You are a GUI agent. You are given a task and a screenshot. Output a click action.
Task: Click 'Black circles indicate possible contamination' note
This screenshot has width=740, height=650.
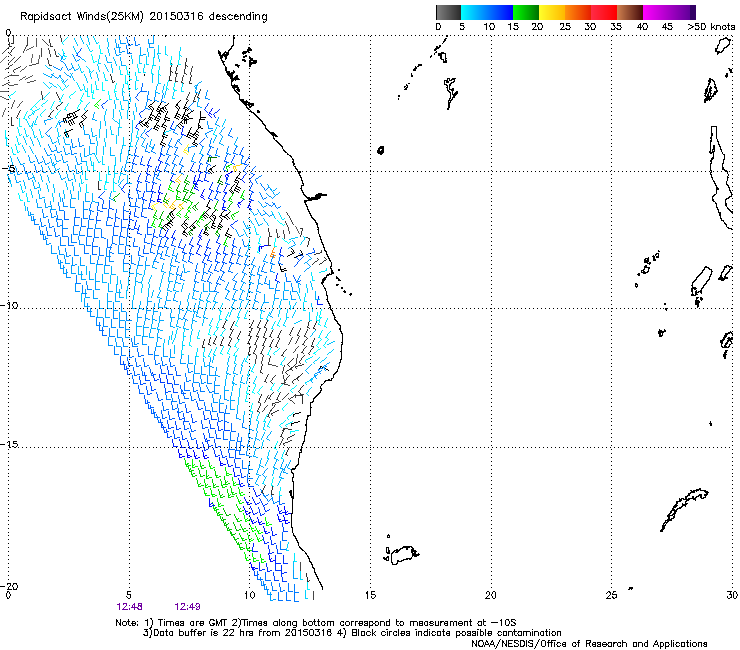point(456,633)
